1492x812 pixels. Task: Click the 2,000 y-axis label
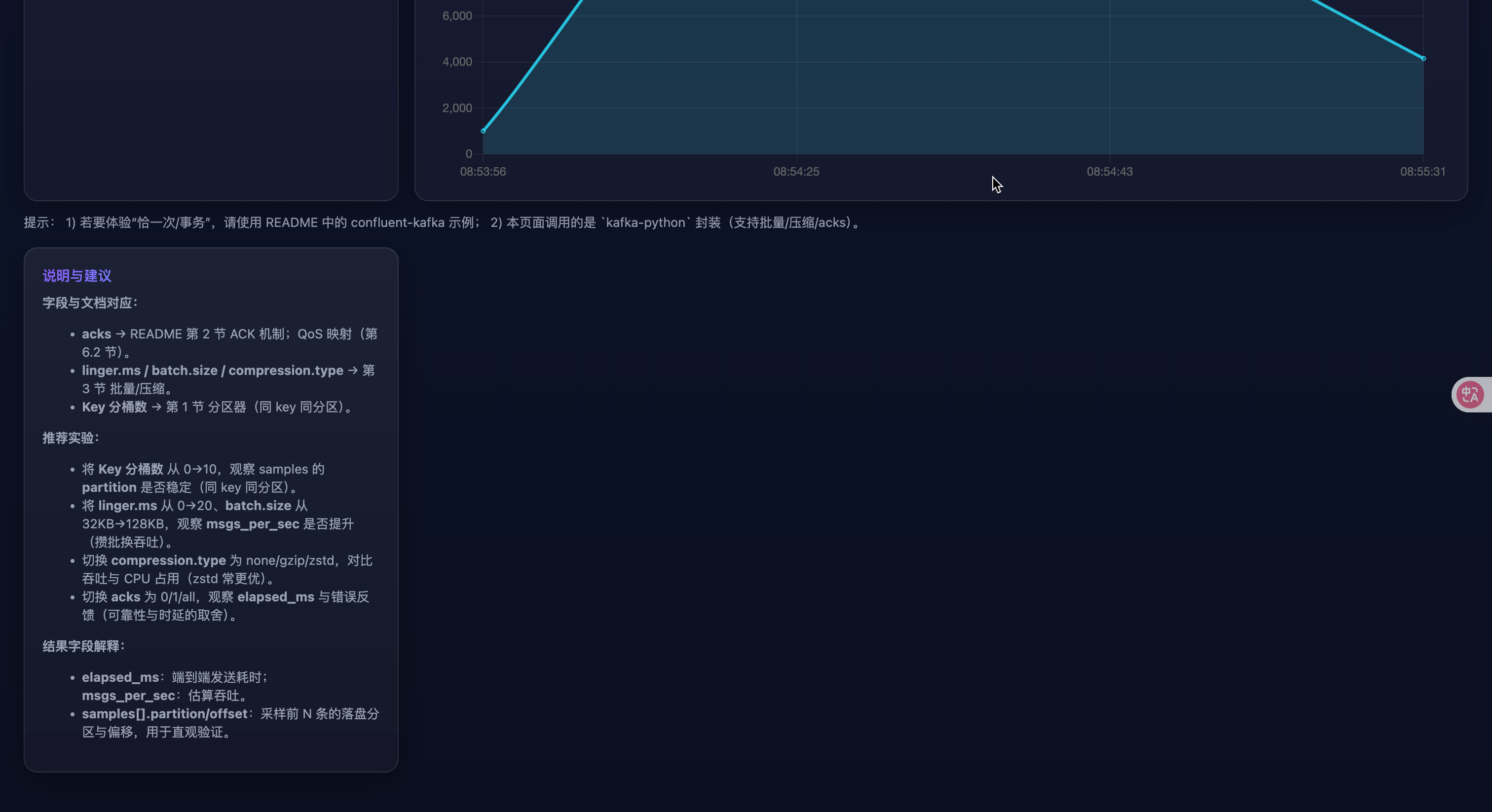(x=457, y=109)
